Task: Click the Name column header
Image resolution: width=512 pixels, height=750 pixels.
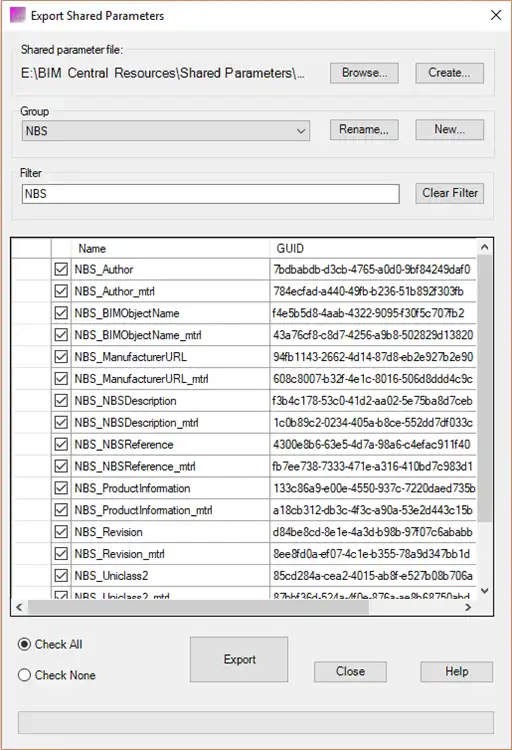Action: (170, 249)
